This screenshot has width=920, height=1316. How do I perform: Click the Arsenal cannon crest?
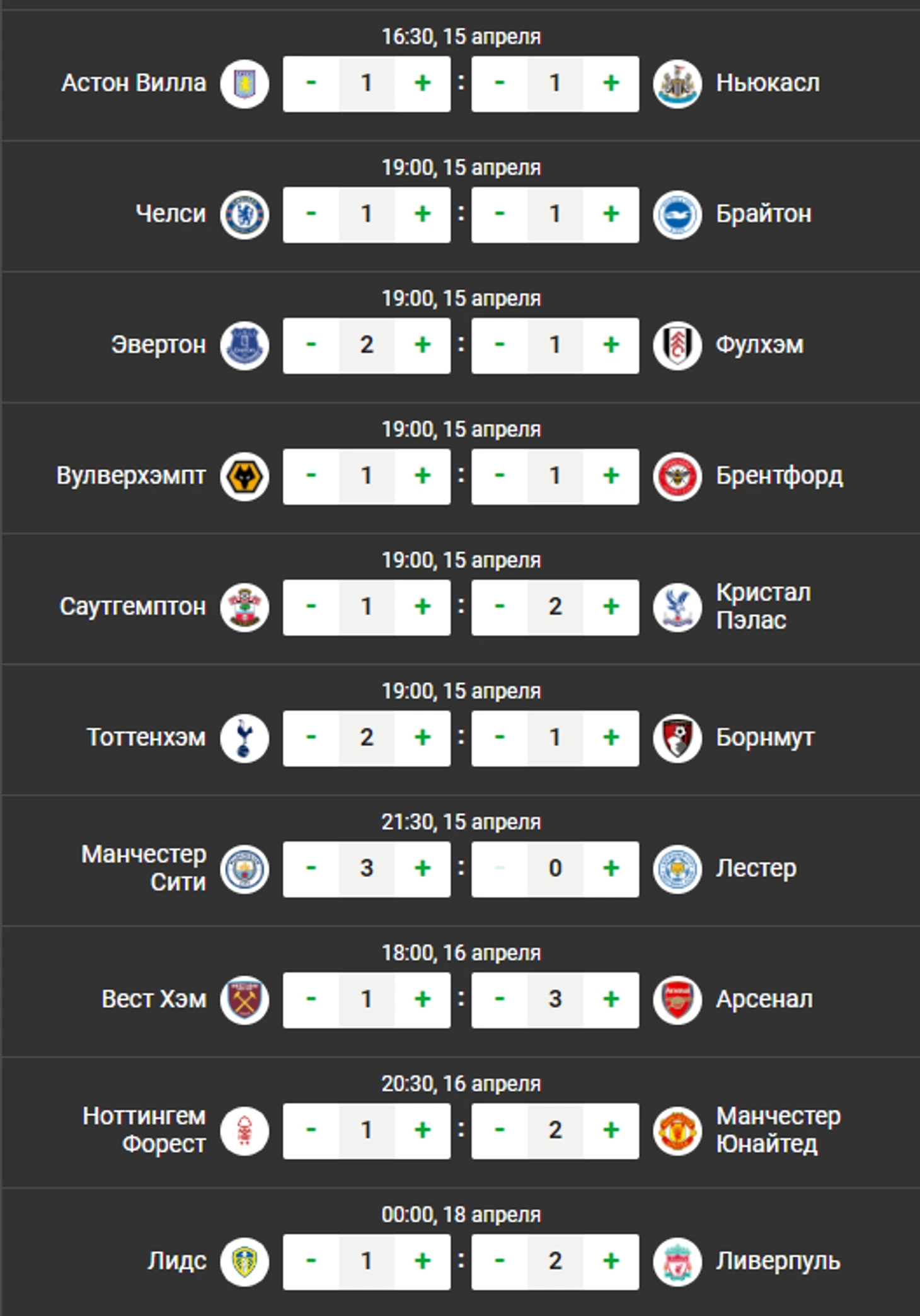[677, 1000]
